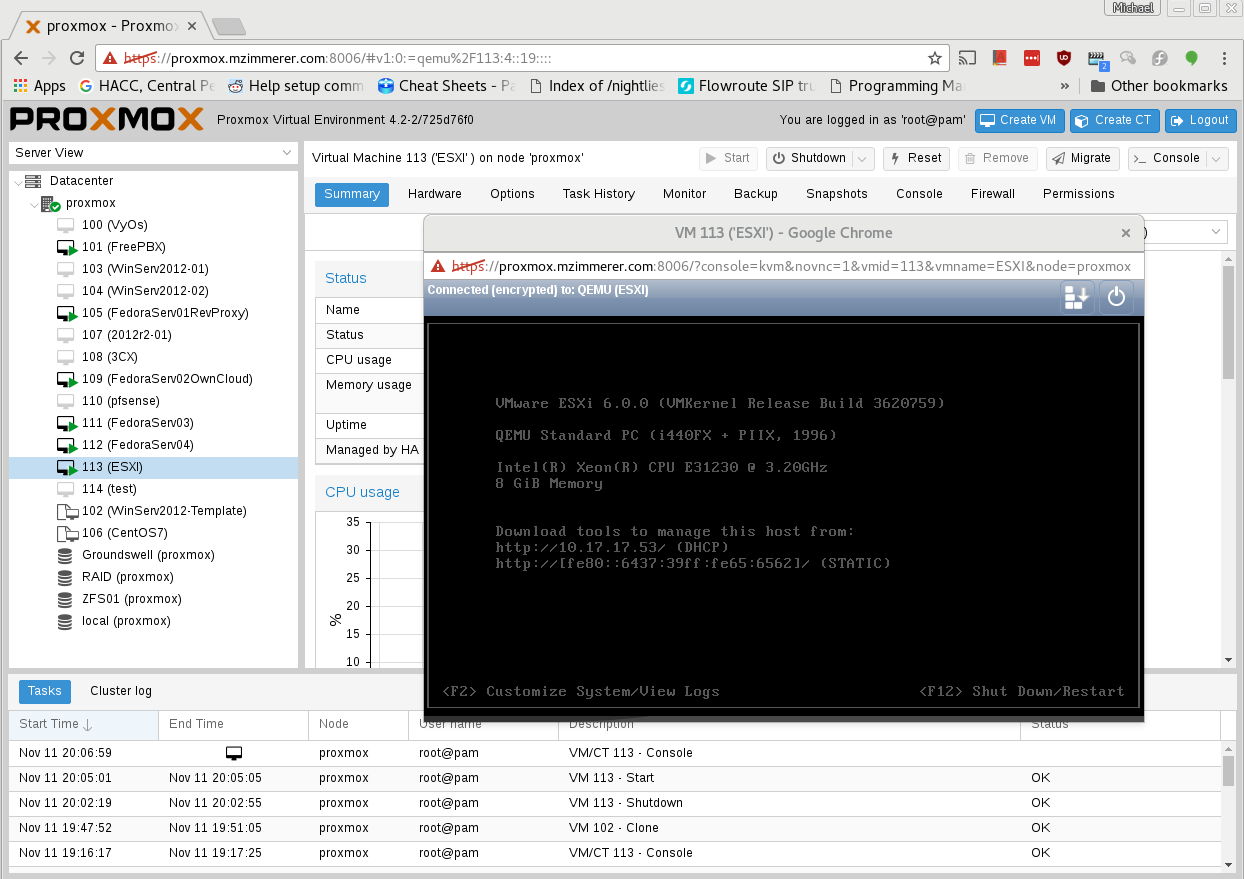This screenshot has width=1244, height=879.
Task: Click the new tab button in Chrome
Action: click(x=229, y=26)
